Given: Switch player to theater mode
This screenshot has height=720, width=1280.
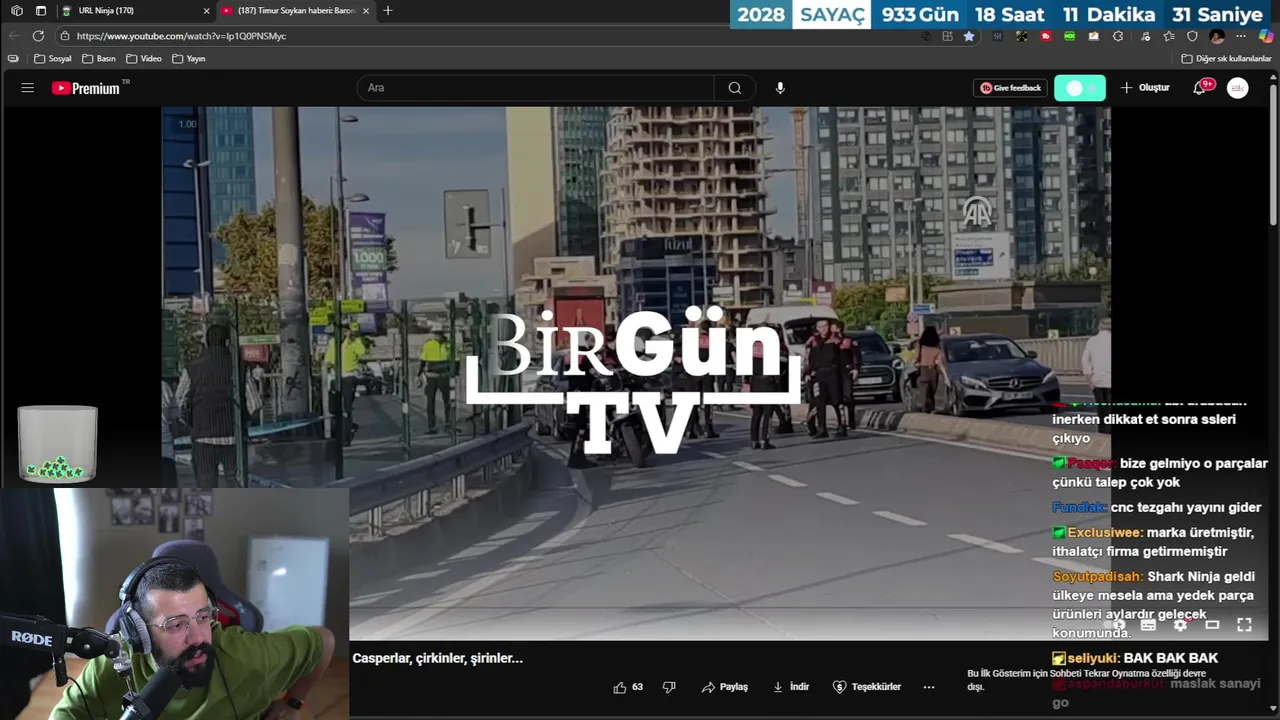Looking at the screenshot, I should click(1212, 625).
